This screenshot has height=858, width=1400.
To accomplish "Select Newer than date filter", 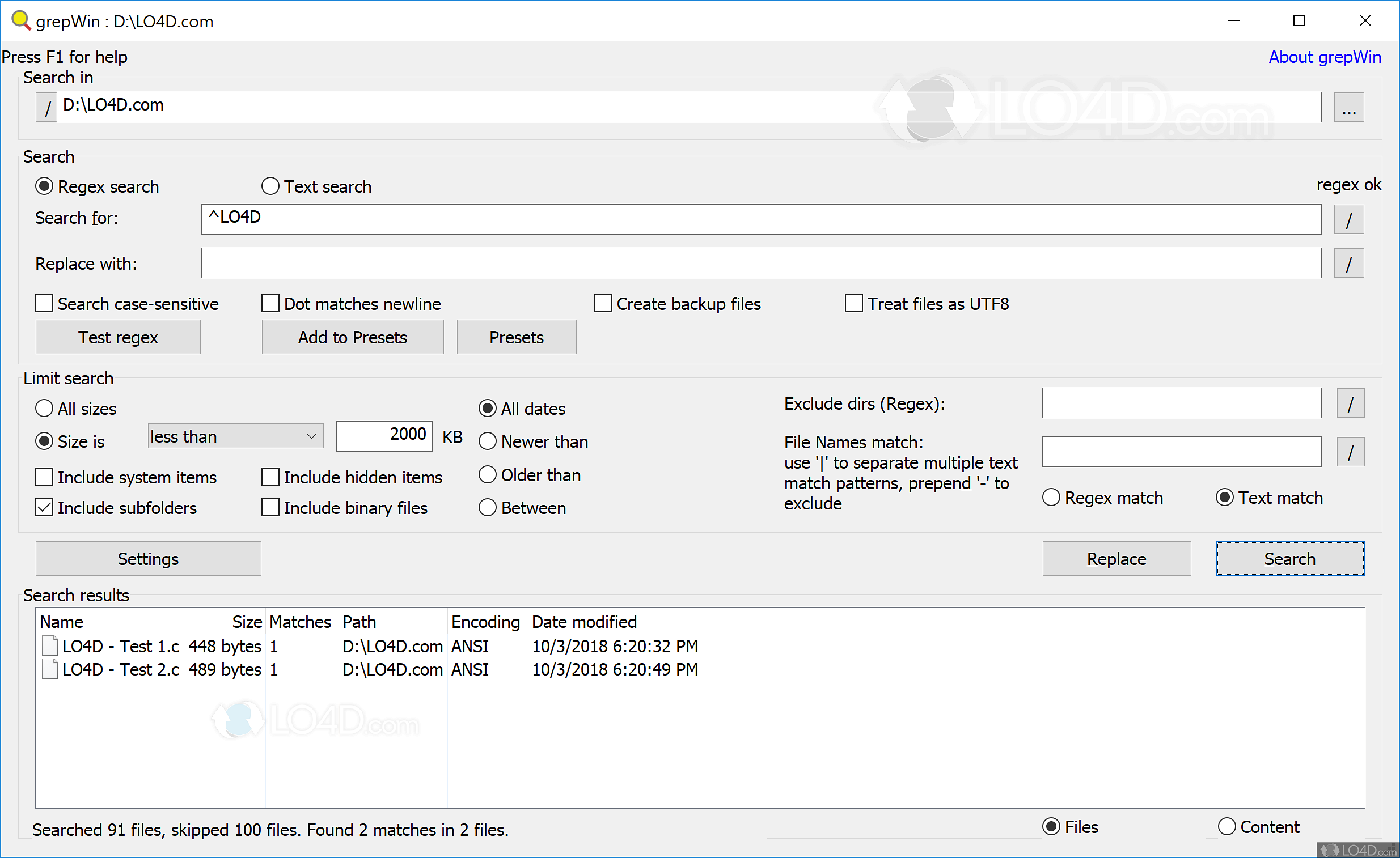I will click(x=488, y=441).
